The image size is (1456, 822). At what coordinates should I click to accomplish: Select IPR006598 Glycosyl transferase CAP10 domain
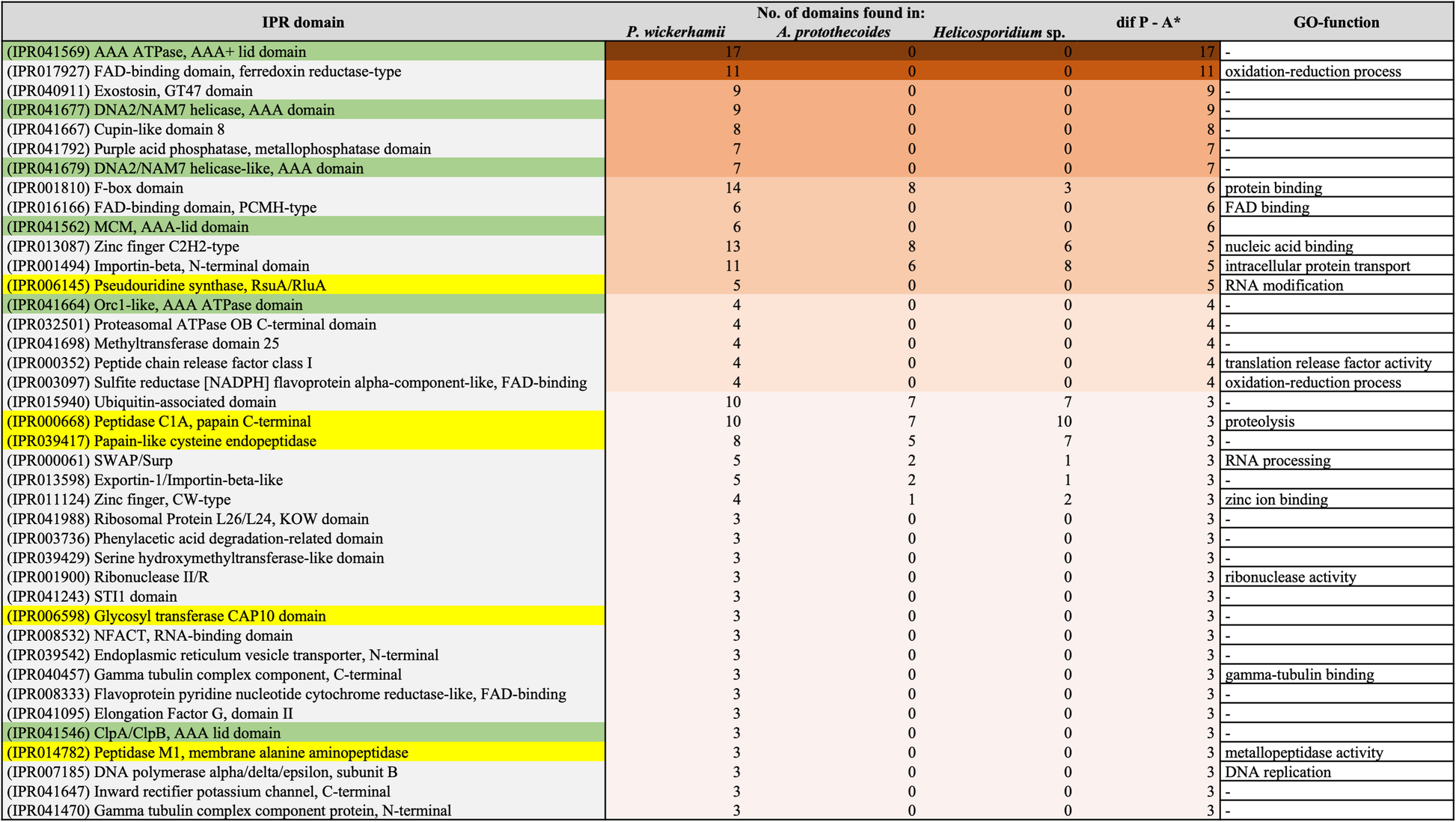[304, 616]
